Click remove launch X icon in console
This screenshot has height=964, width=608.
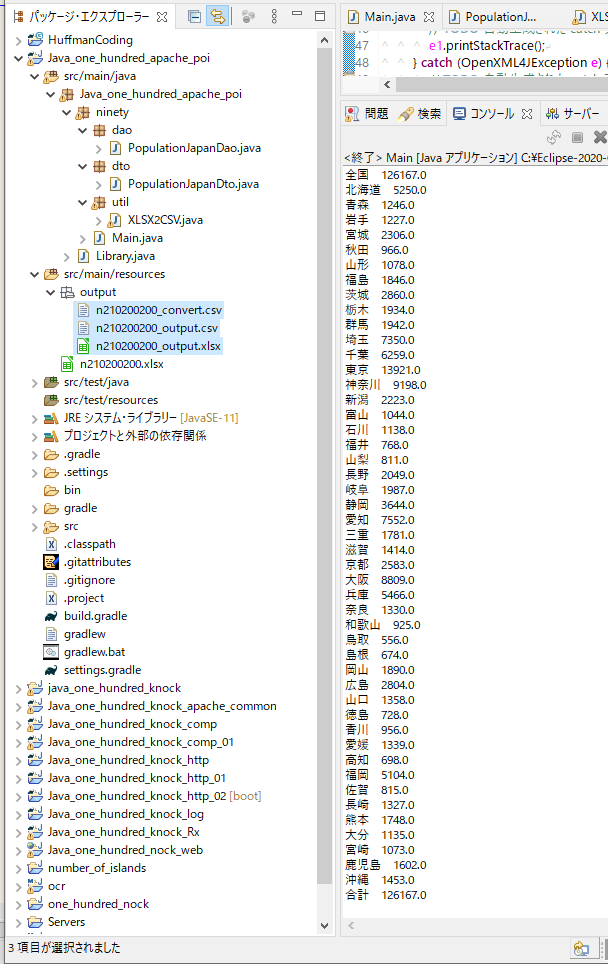point(600,136)
